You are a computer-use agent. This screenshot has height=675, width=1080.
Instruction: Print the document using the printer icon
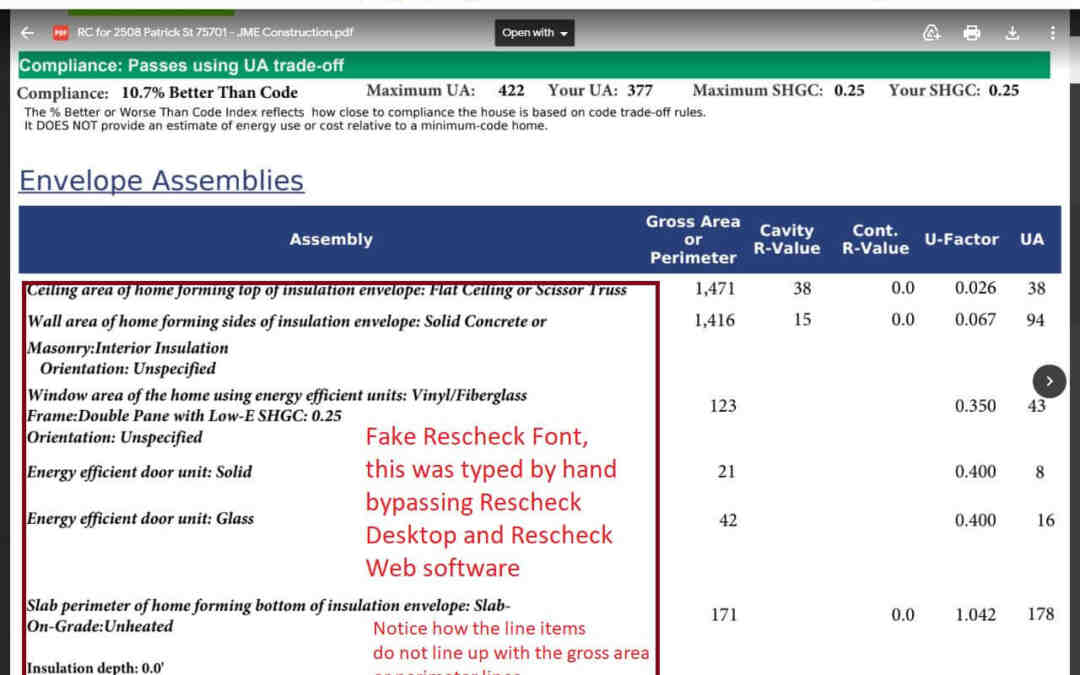(x=971, y=33)
